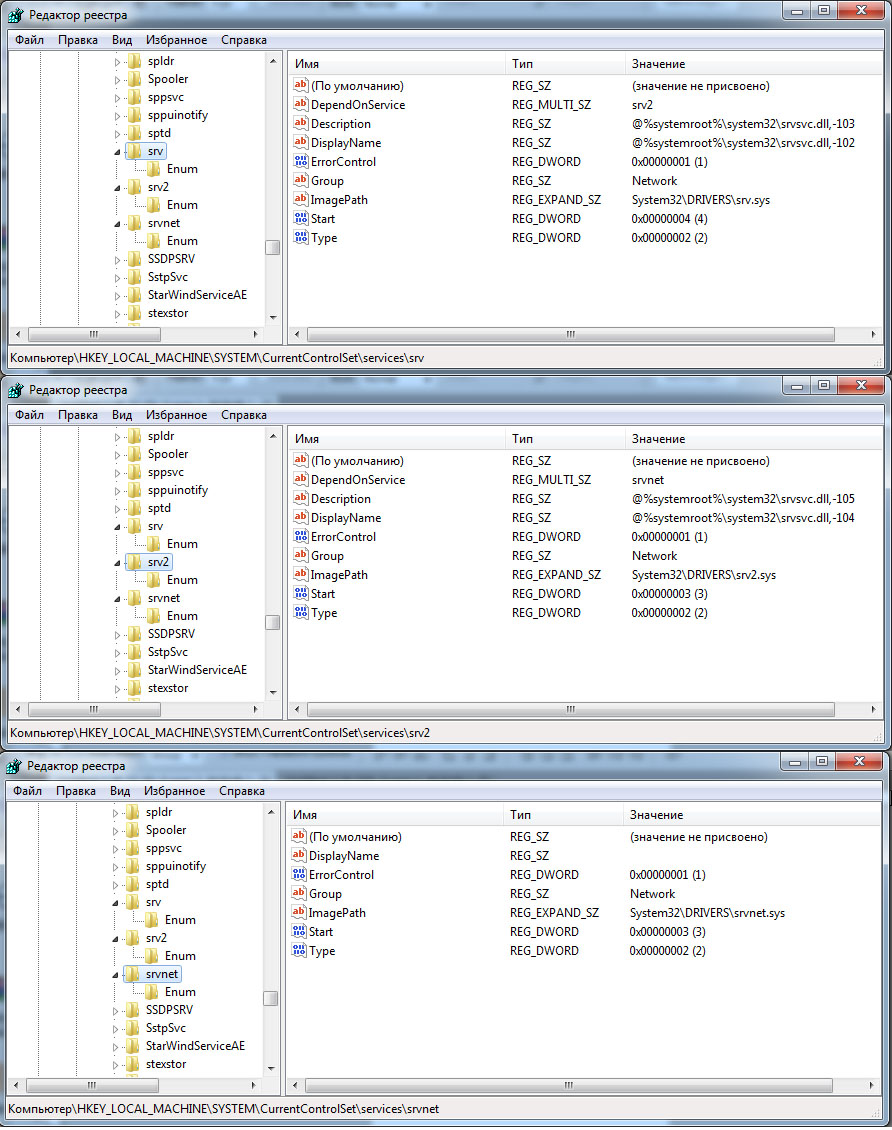
Task: Click the Spooler folder icon in top window
Action: coord(135,79)
